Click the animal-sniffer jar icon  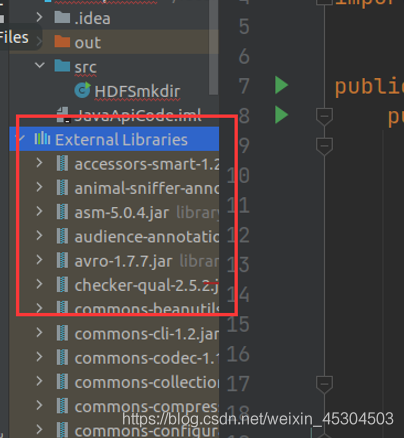[62, 188]
